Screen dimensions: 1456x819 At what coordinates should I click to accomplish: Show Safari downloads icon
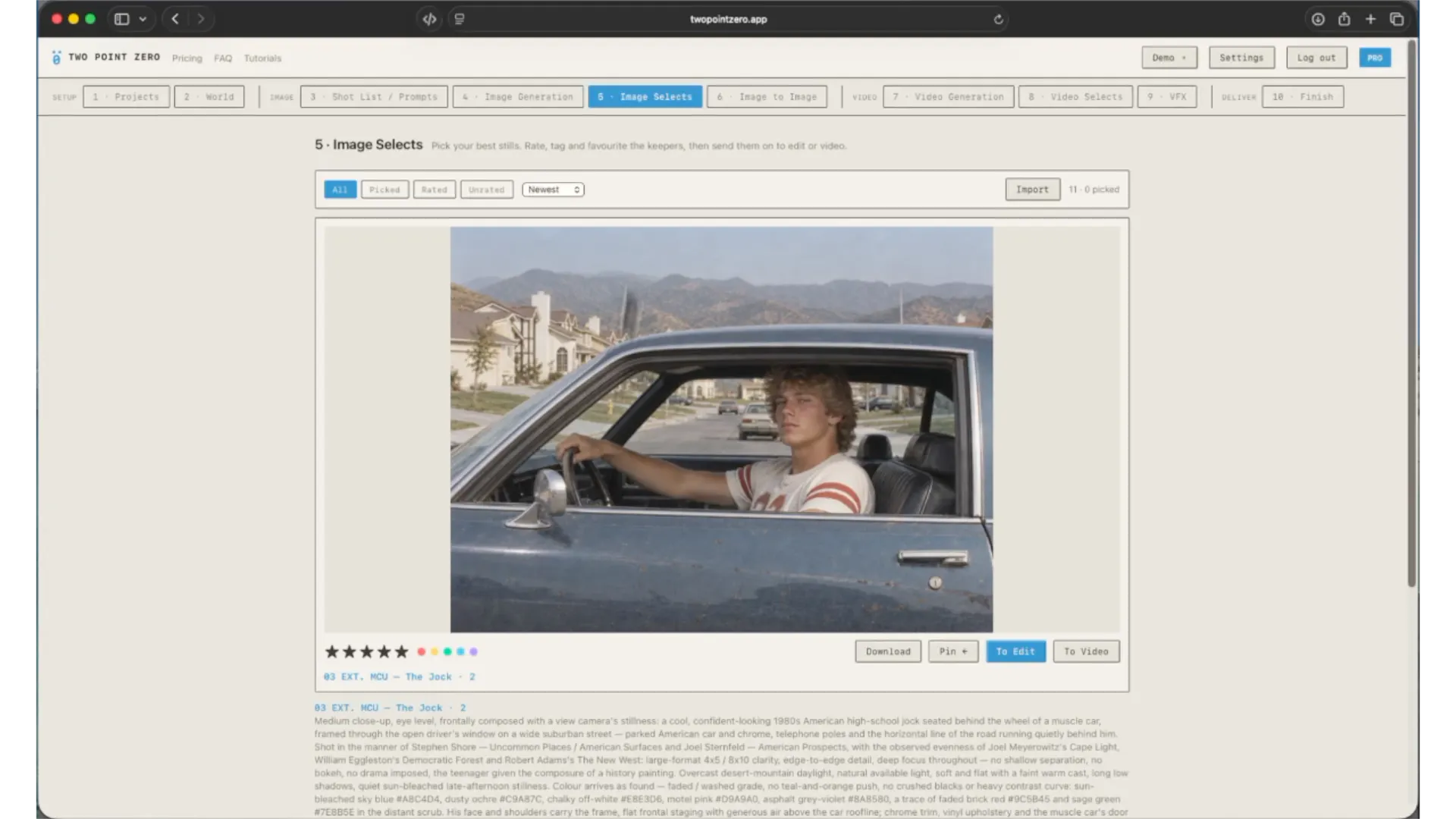1318,19
